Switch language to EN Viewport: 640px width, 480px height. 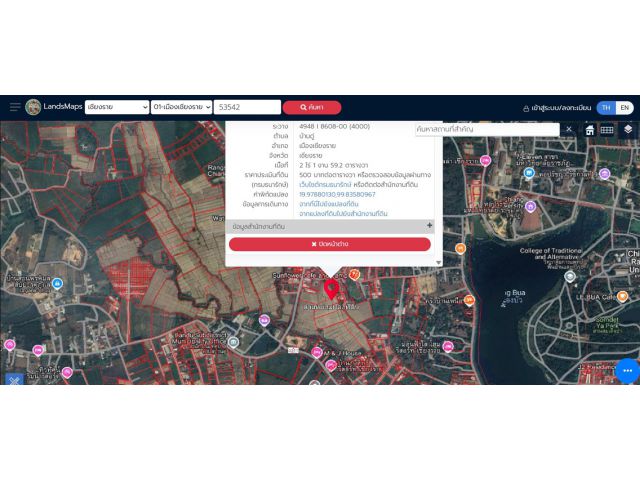(624, 107)
